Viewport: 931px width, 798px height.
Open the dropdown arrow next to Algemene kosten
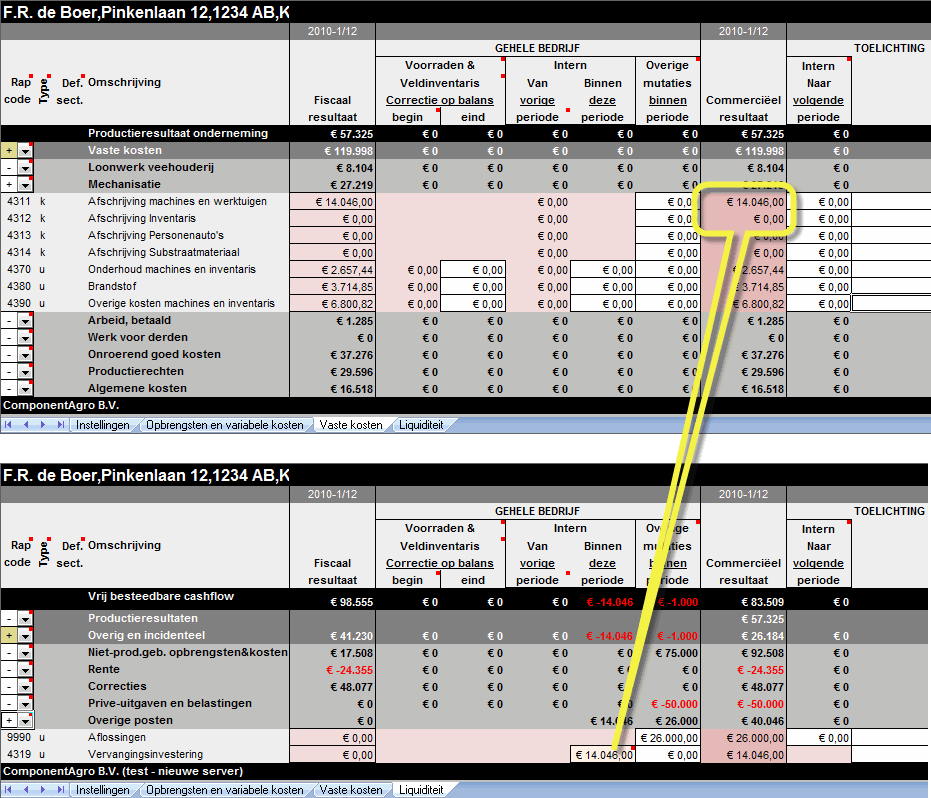coord(26,388)
